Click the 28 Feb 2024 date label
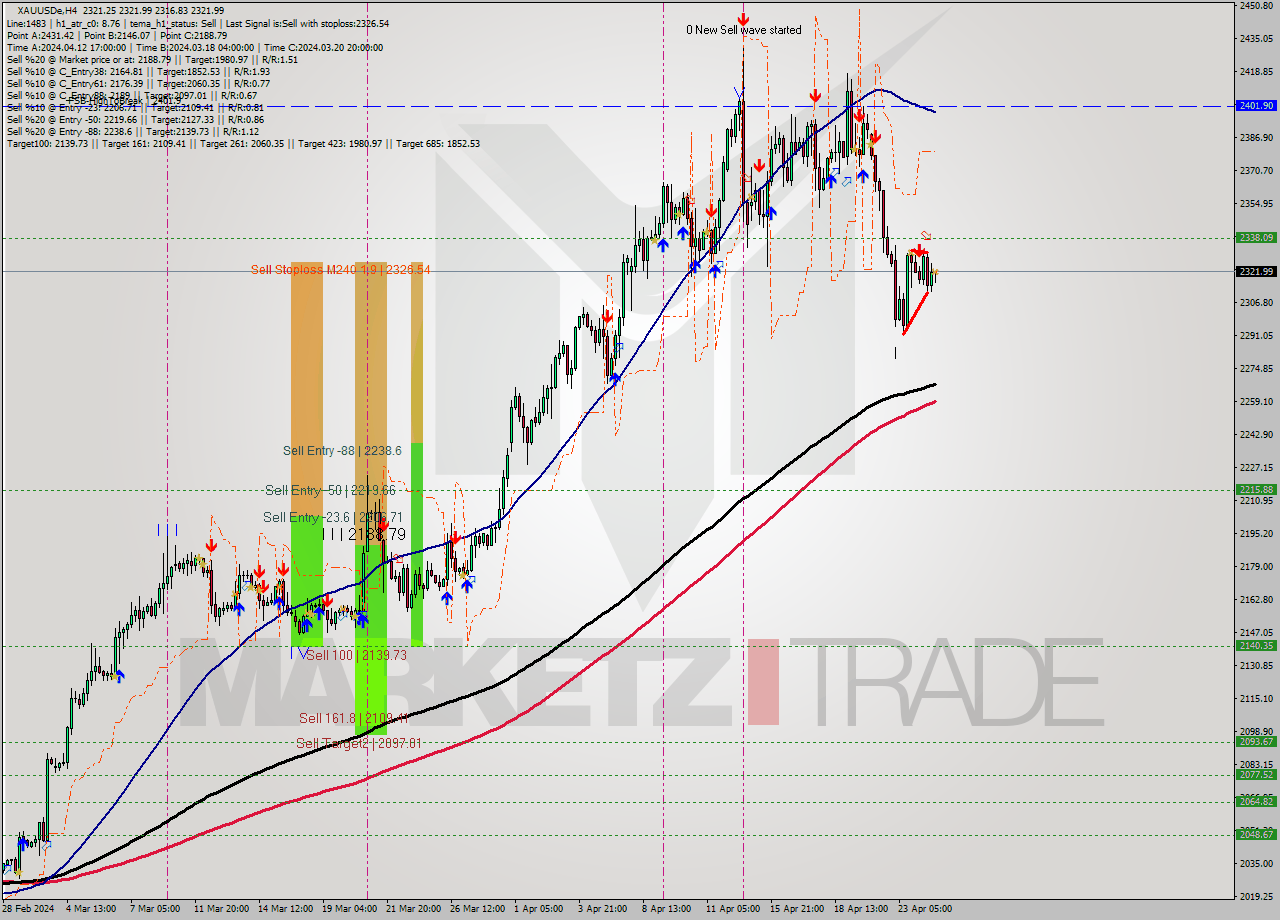Viewport: 1280px width, 920px height. [x=27, y=909]
